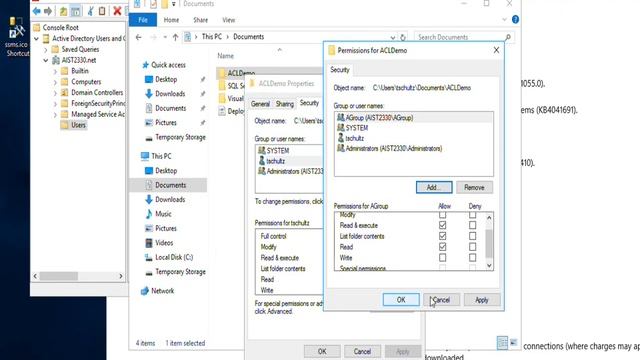Image resolution: width=640 pixels, height=360 pixels.
Task: Click the MMC Cut scissors icon
Action: tap(91, 11)
